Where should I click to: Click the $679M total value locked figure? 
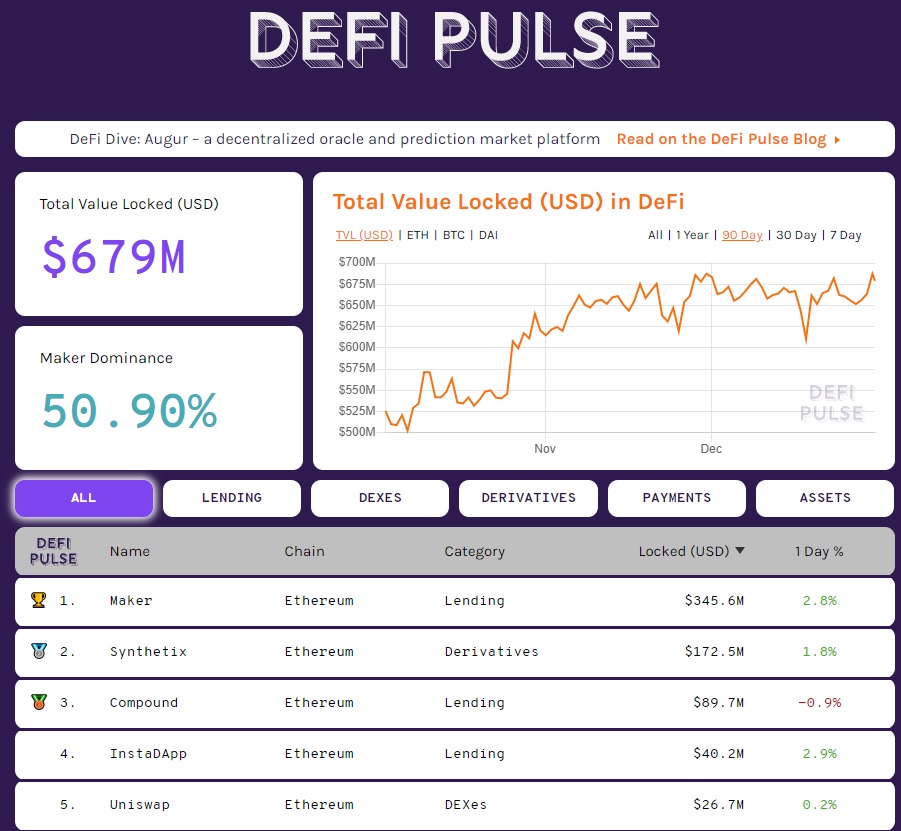(x=114, y=256)
